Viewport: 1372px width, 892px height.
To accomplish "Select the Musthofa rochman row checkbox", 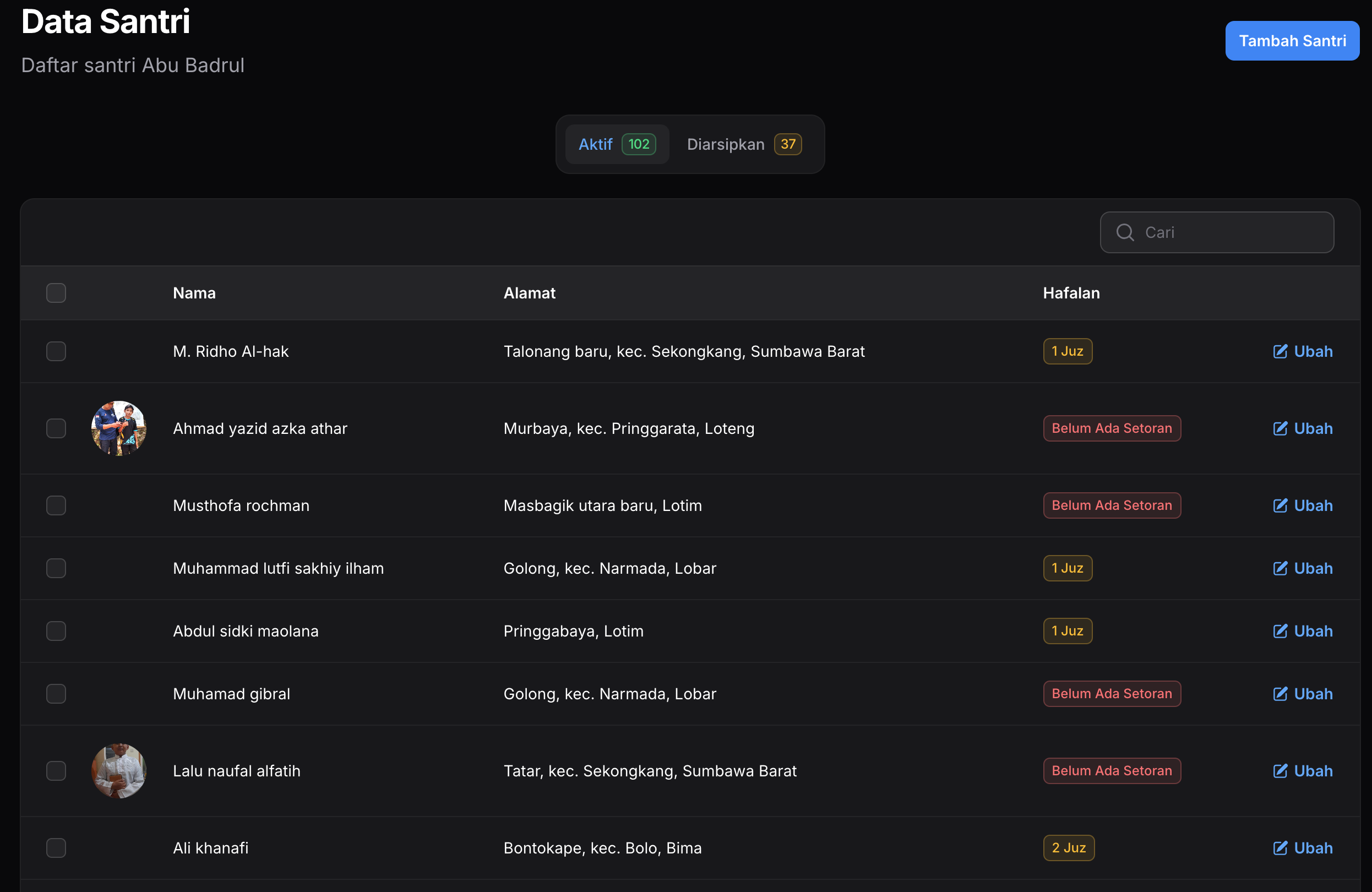I will [56, 505].
